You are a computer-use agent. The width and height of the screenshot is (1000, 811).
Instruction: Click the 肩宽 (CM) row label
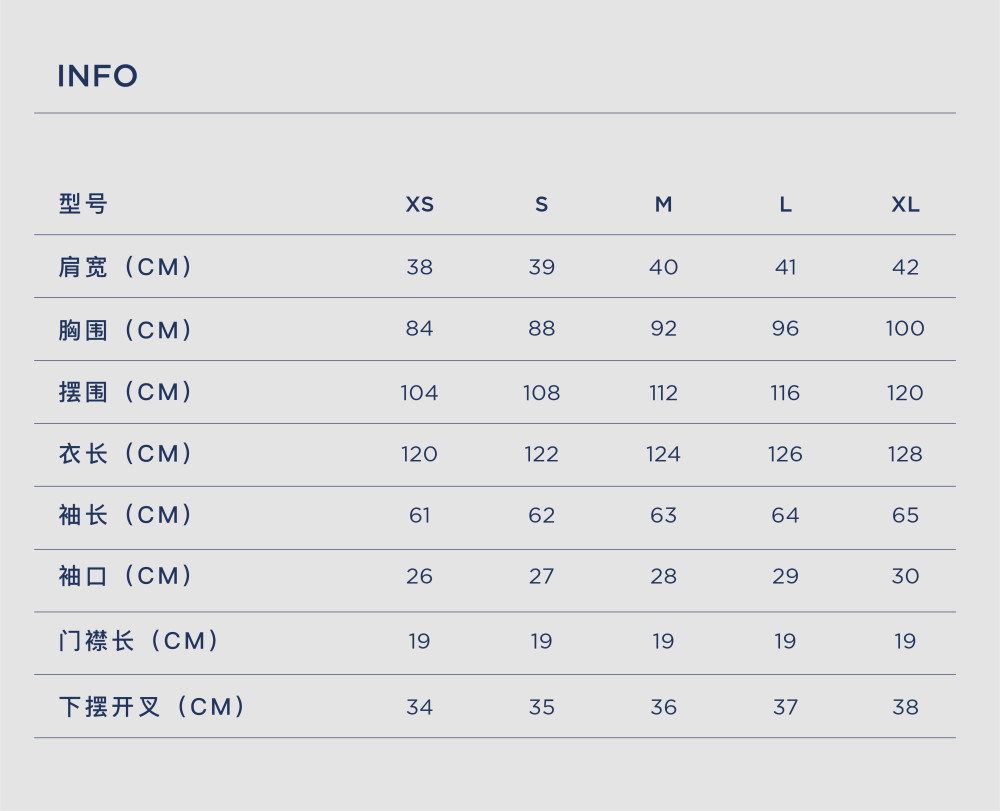click(x=125, y=267)
